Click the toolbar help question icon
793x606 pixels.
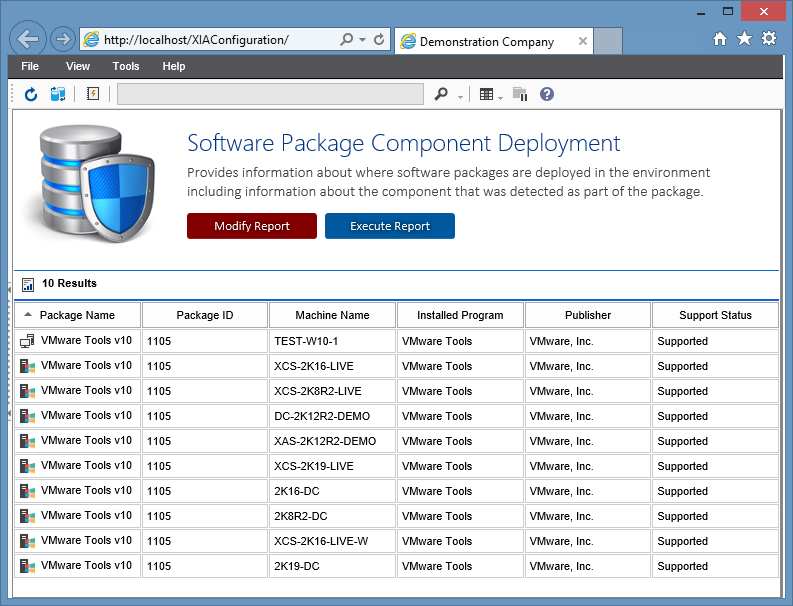pyautogui.click(x=547, y=94)
